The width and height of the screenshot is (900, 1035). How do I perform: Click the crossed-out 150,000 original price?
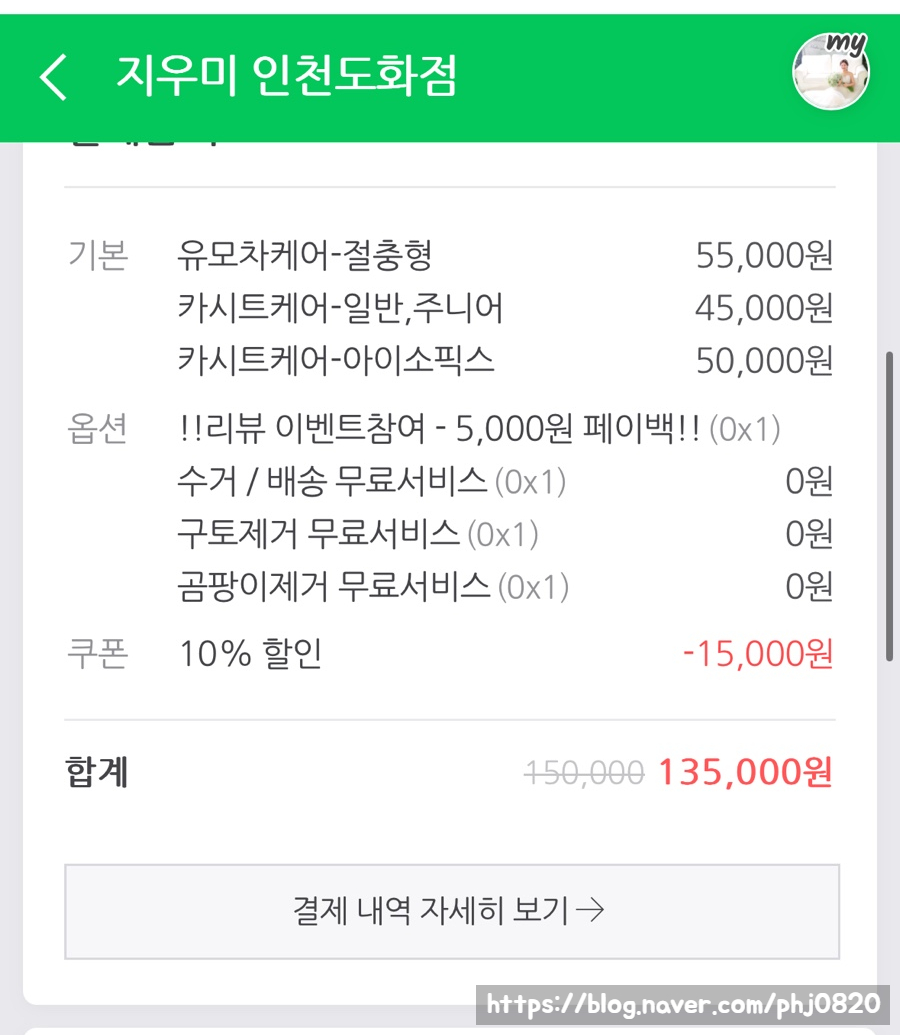click(584, 772)
